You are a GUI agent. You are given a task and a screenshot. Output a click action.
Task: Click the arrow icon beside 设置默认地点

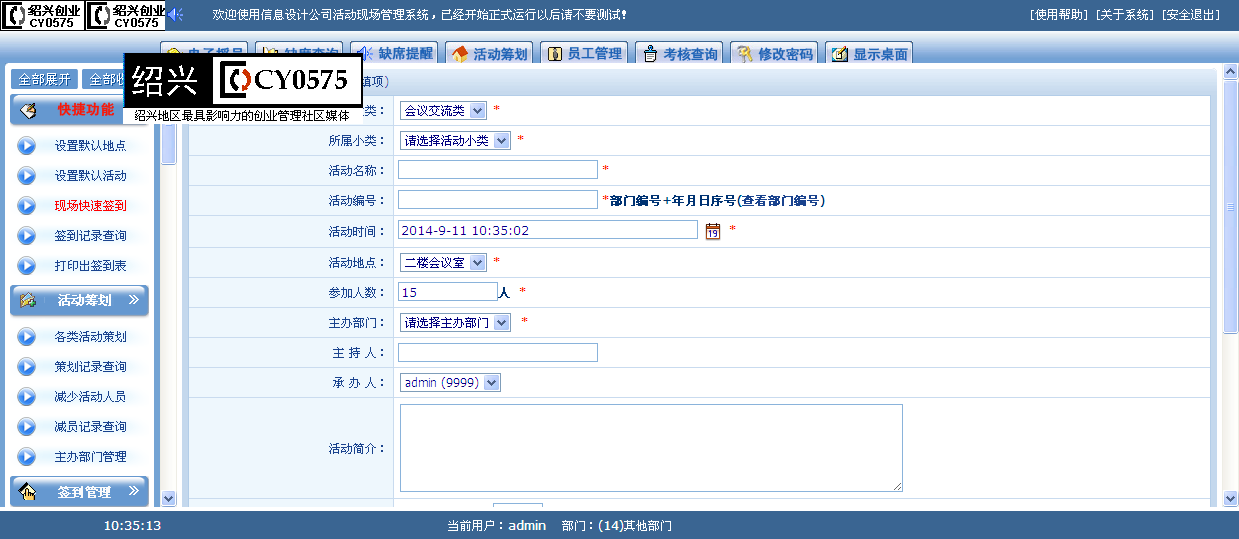tap(27, 145)
